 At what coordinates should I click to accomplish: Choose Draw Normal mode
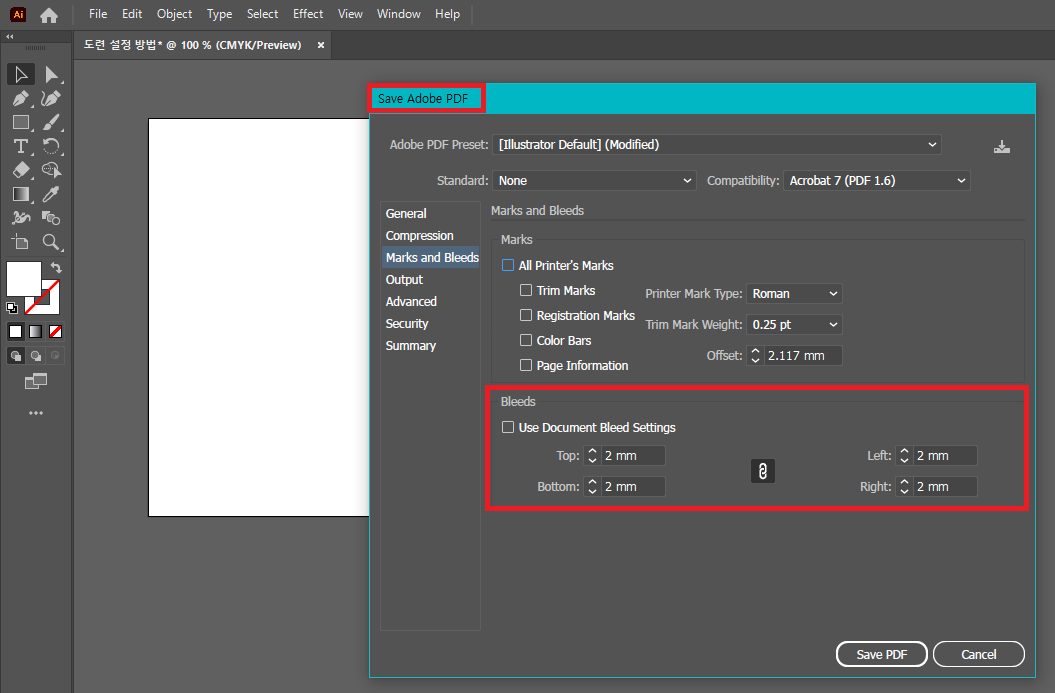[15, 356]
